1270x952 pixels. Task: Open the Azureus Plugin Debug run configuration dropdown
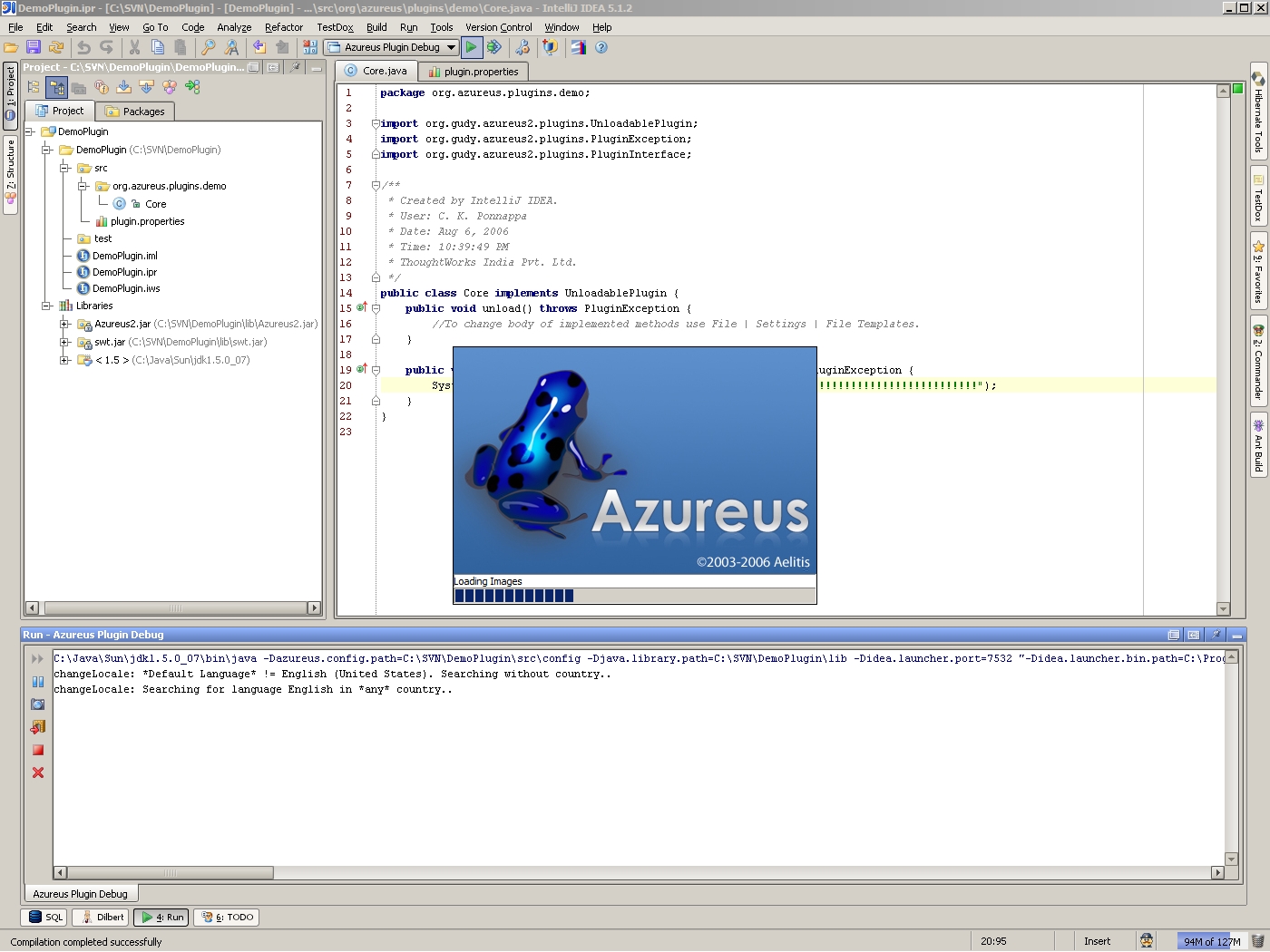point(392,47)
